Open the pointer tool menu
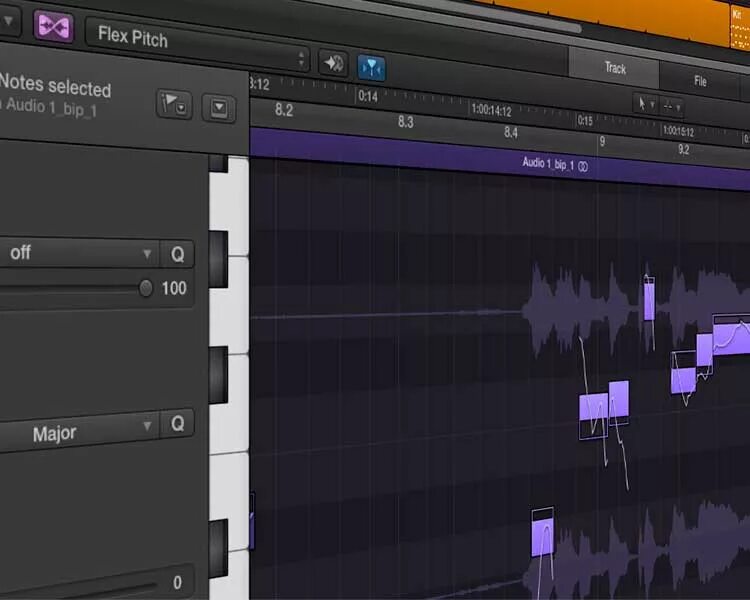750x600 pixels. click(x=645, y=103)
